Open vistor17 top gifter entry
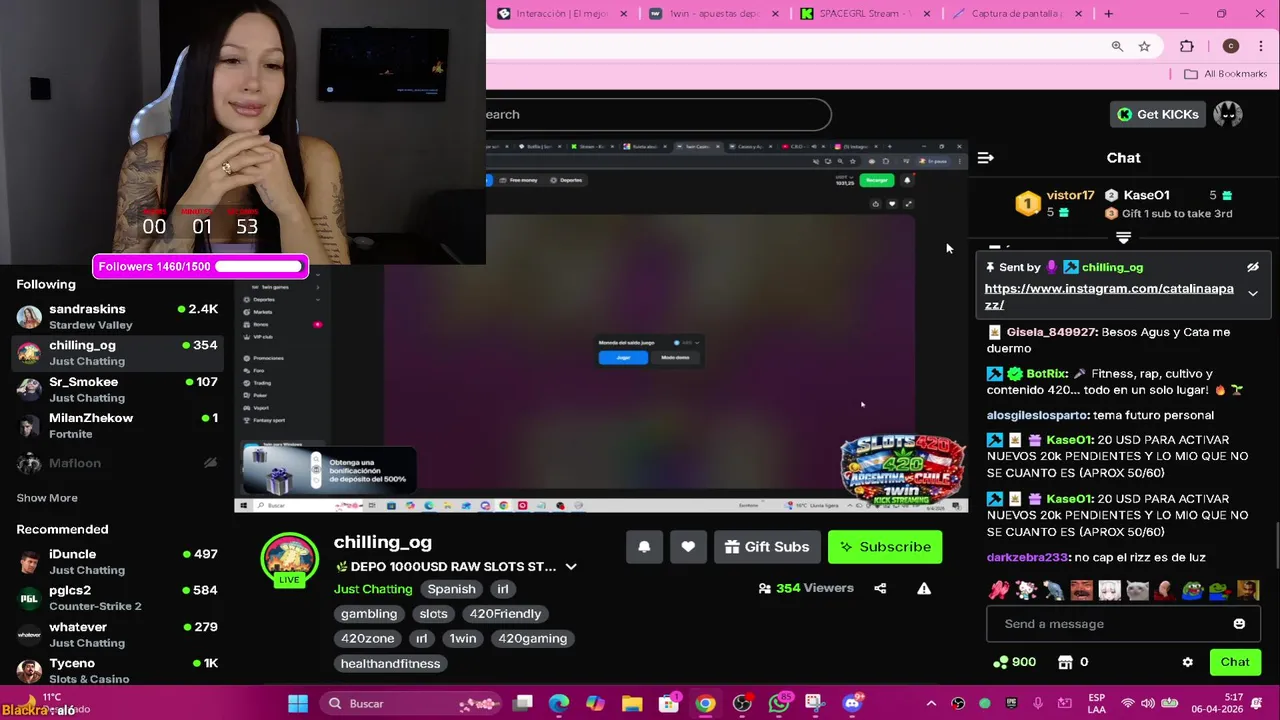1280x720 pixels. pyautogui.click(x=1055, y=203)
